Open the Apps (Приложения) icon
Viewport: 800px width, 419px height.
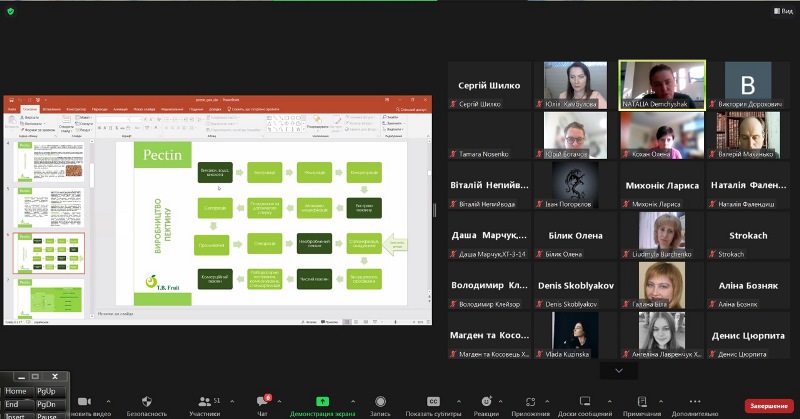[x=530, y=401]
